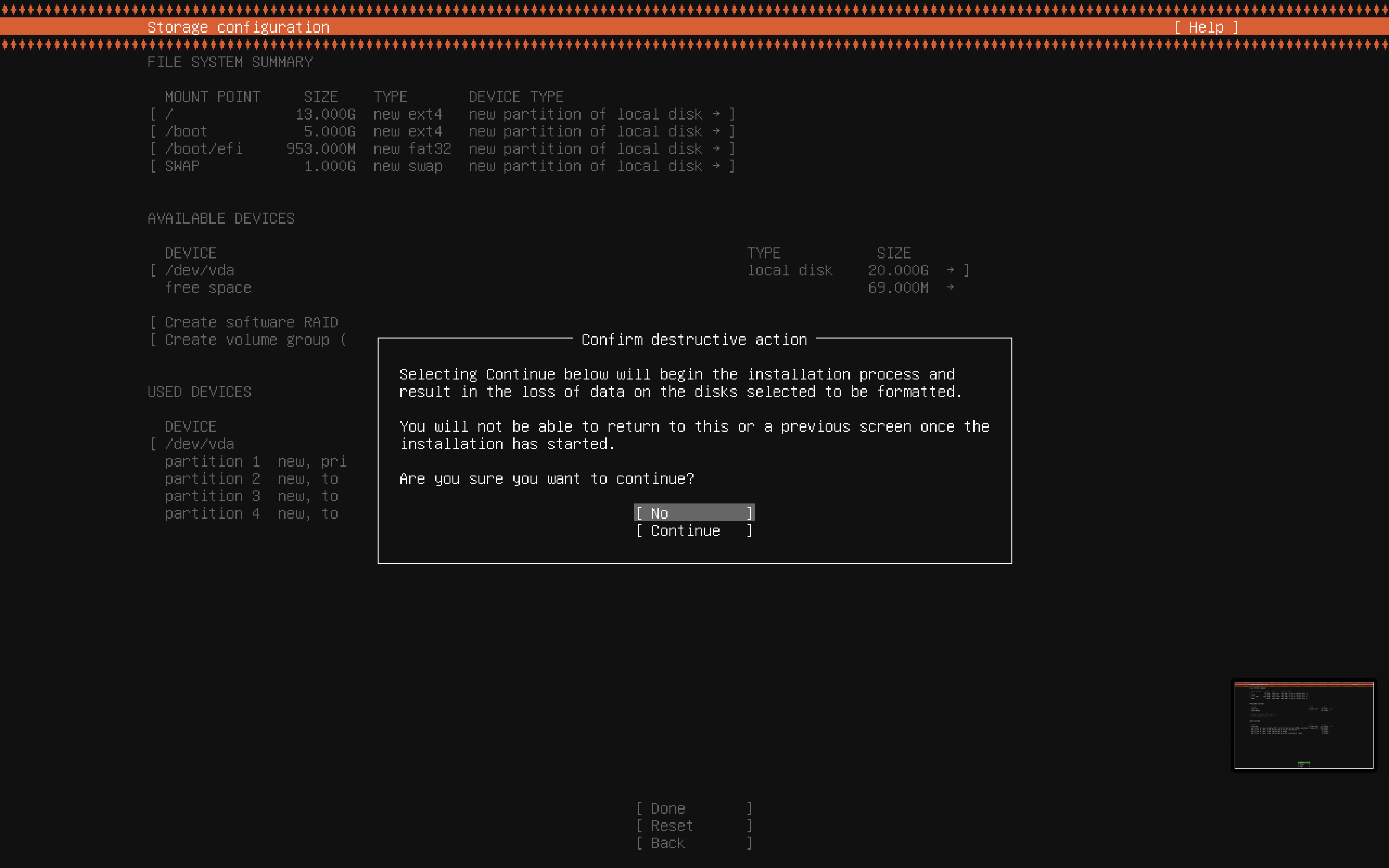Open arrow next to /dev/vda 20.000G
Image resolution: width=1389 pixels, height=868 pixels.
coord(951,270)
